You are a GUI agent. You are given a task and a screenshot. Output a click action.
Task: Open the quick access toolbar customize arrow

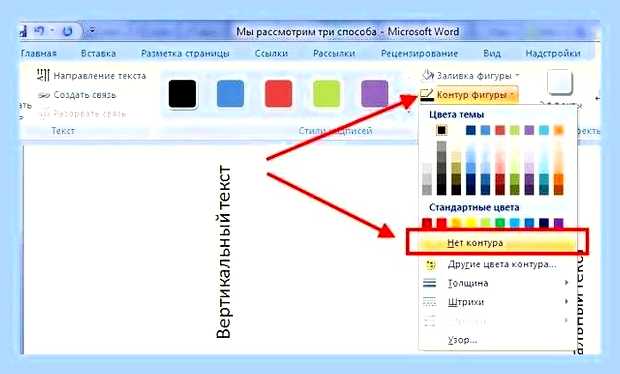click(92, 29)
